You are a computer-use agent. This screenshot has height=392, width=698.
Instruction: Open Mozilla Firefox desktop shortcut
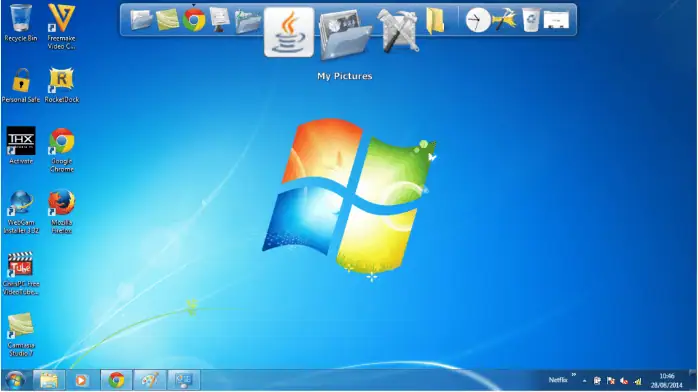(x=61, y=212)
